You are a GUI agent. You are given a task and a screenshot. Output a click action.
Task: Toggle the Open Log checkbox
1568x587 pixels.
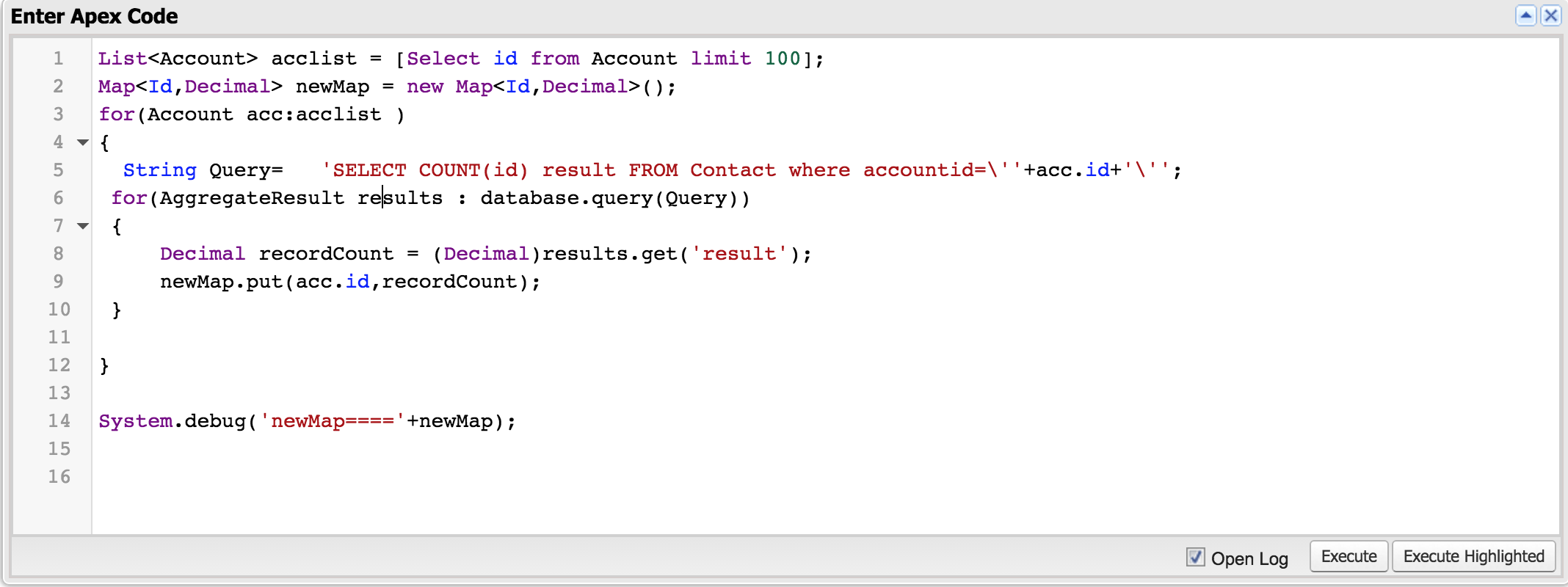coord(1195,557)
